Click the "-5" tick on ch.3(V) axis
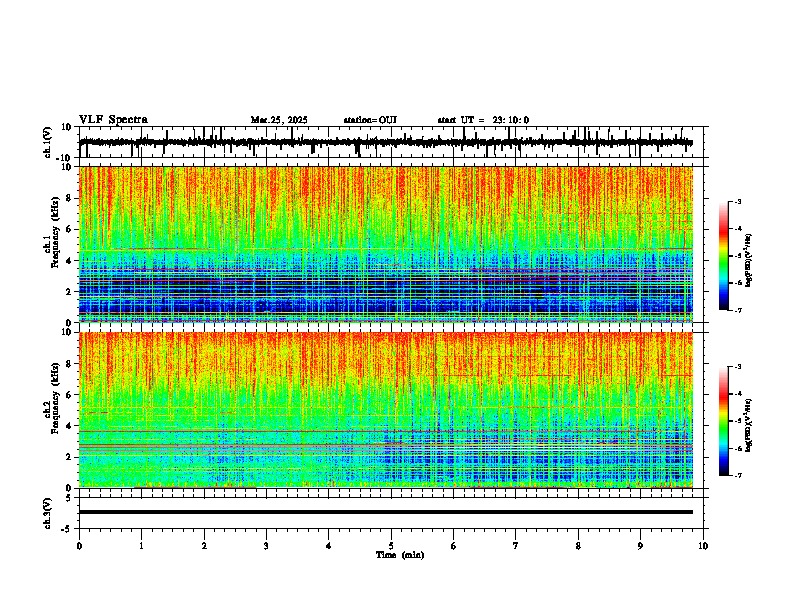Viewport: 792px width, 612px height. 67,529
